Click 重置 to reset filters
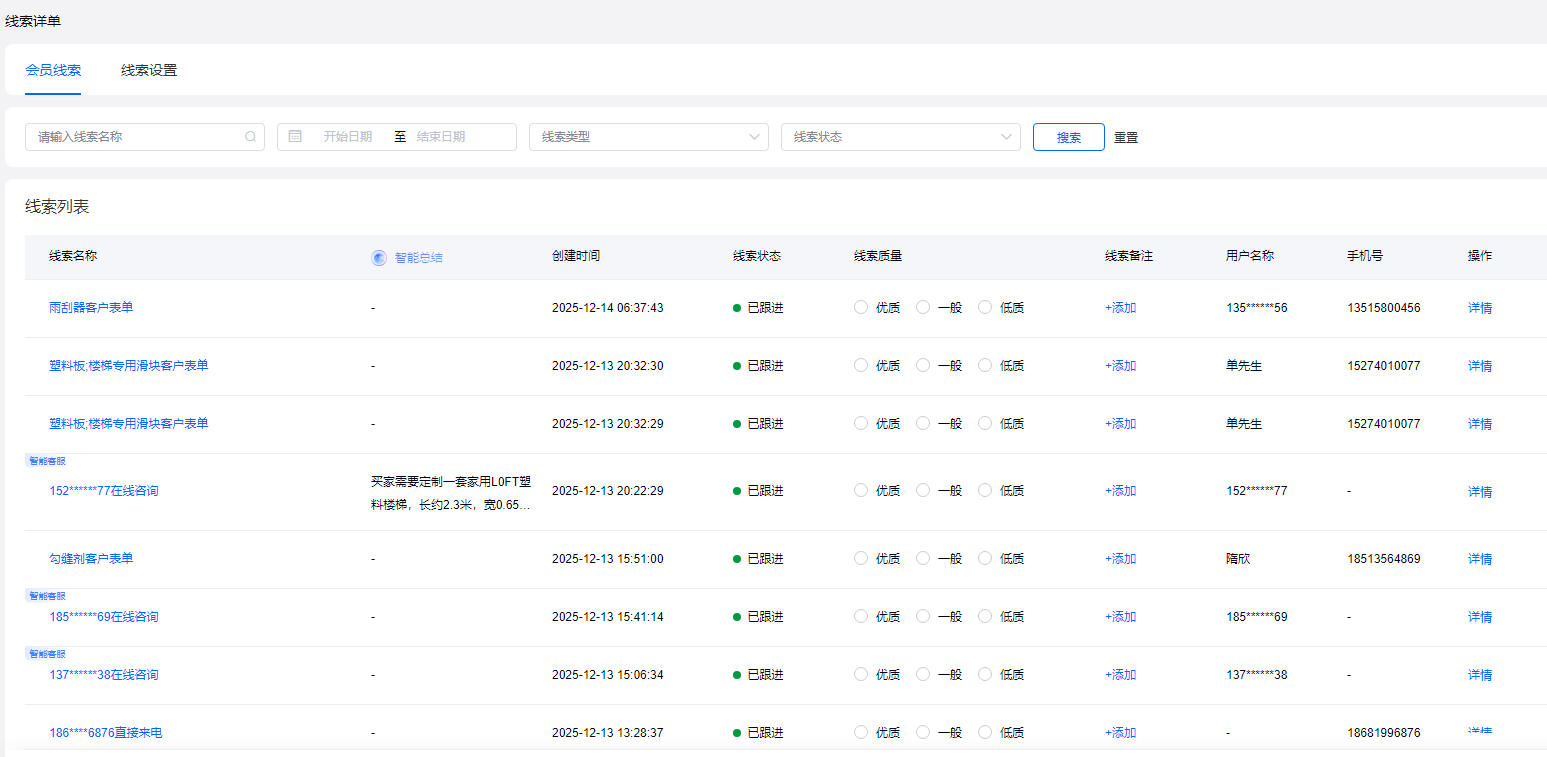 [1126, 138]
